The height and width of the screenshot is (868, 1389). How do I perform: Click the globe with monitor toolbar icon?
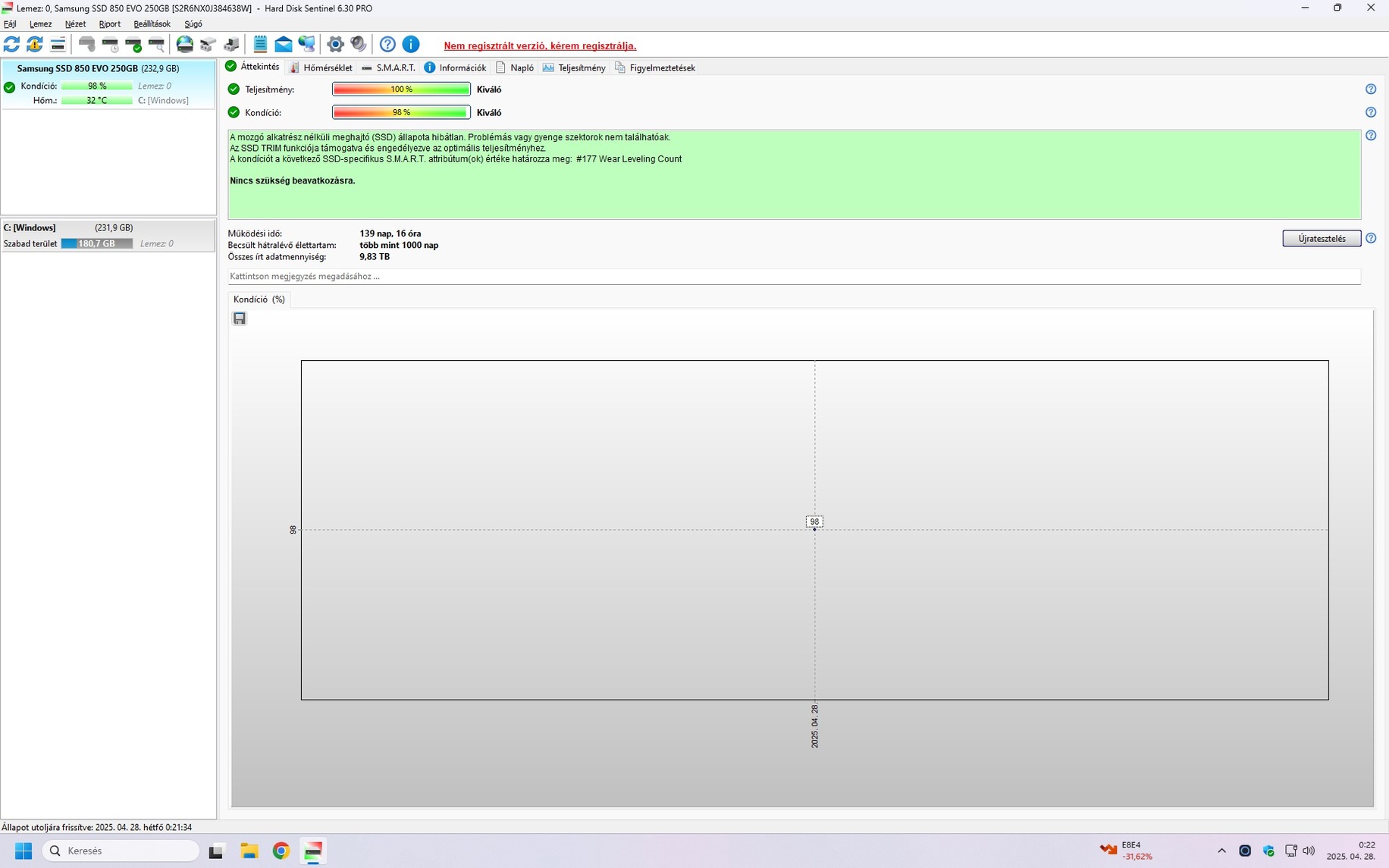point(306,44)
